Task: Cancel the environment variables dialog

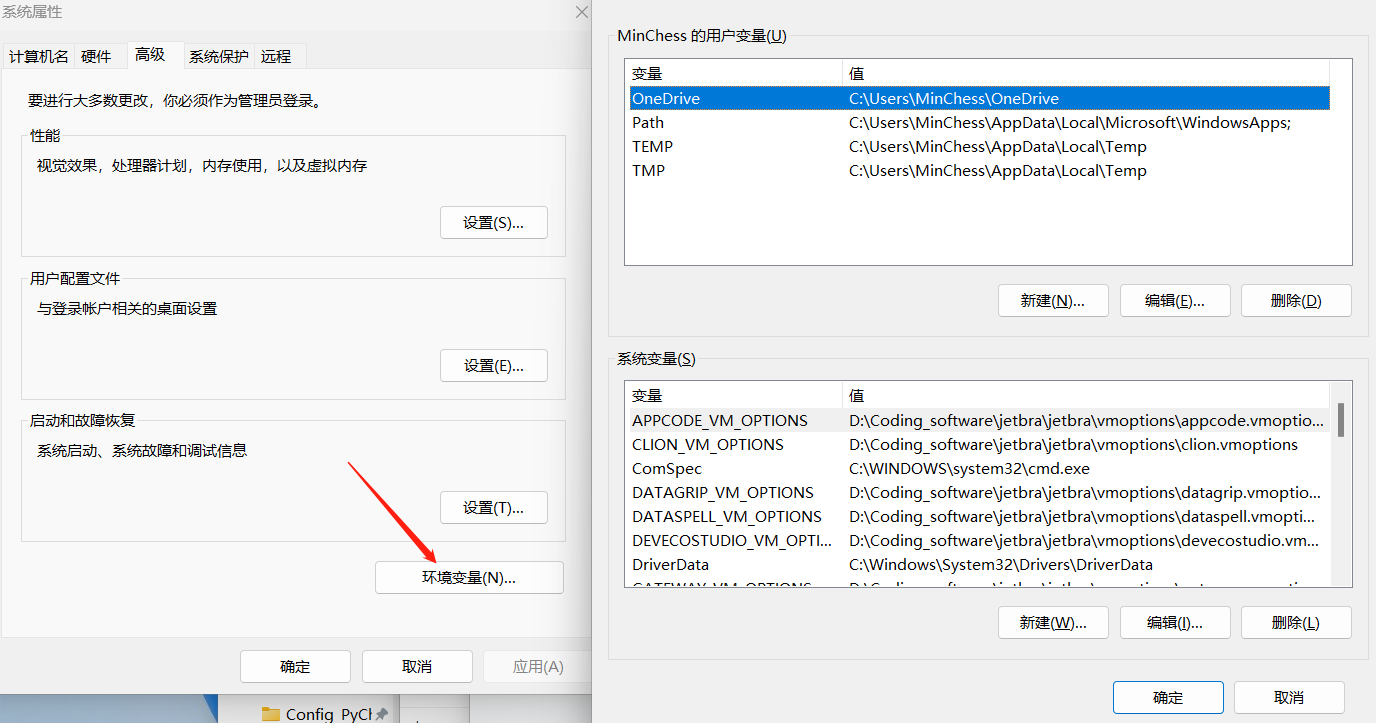Action: 1289,697
